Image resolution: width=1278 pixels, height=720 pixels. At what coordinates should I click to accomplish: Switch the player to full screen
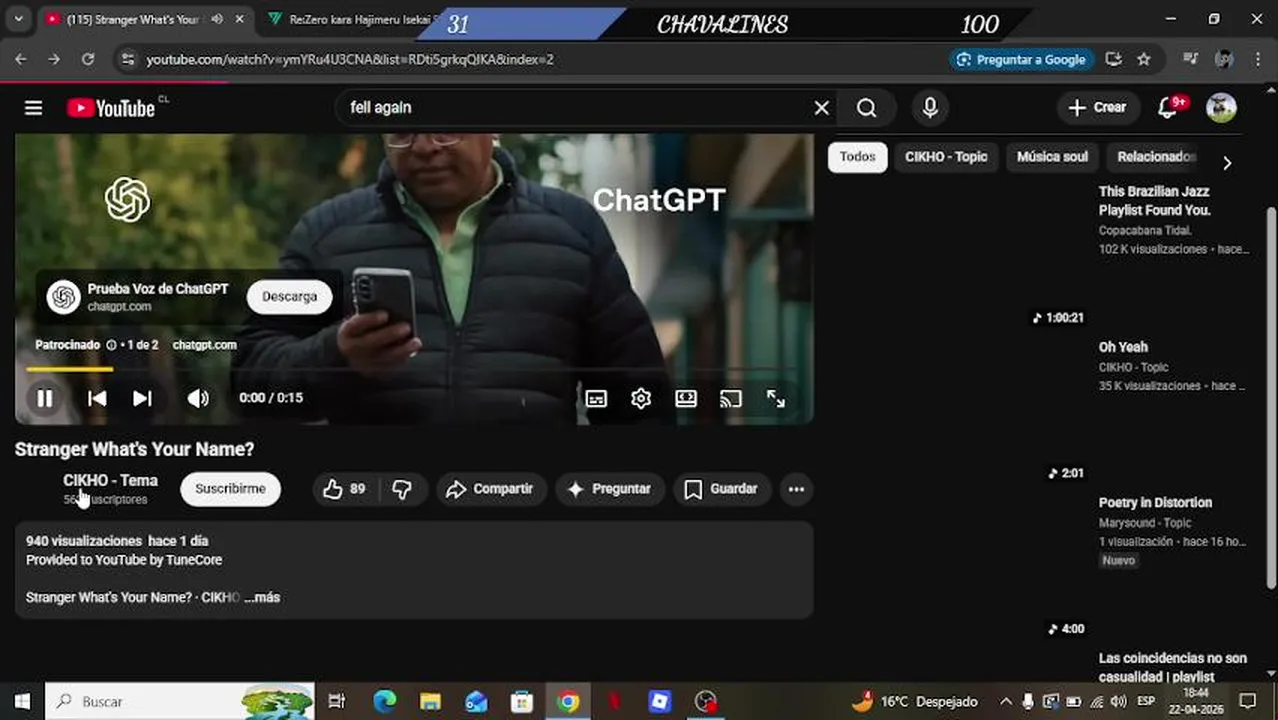tap(776, 398)
